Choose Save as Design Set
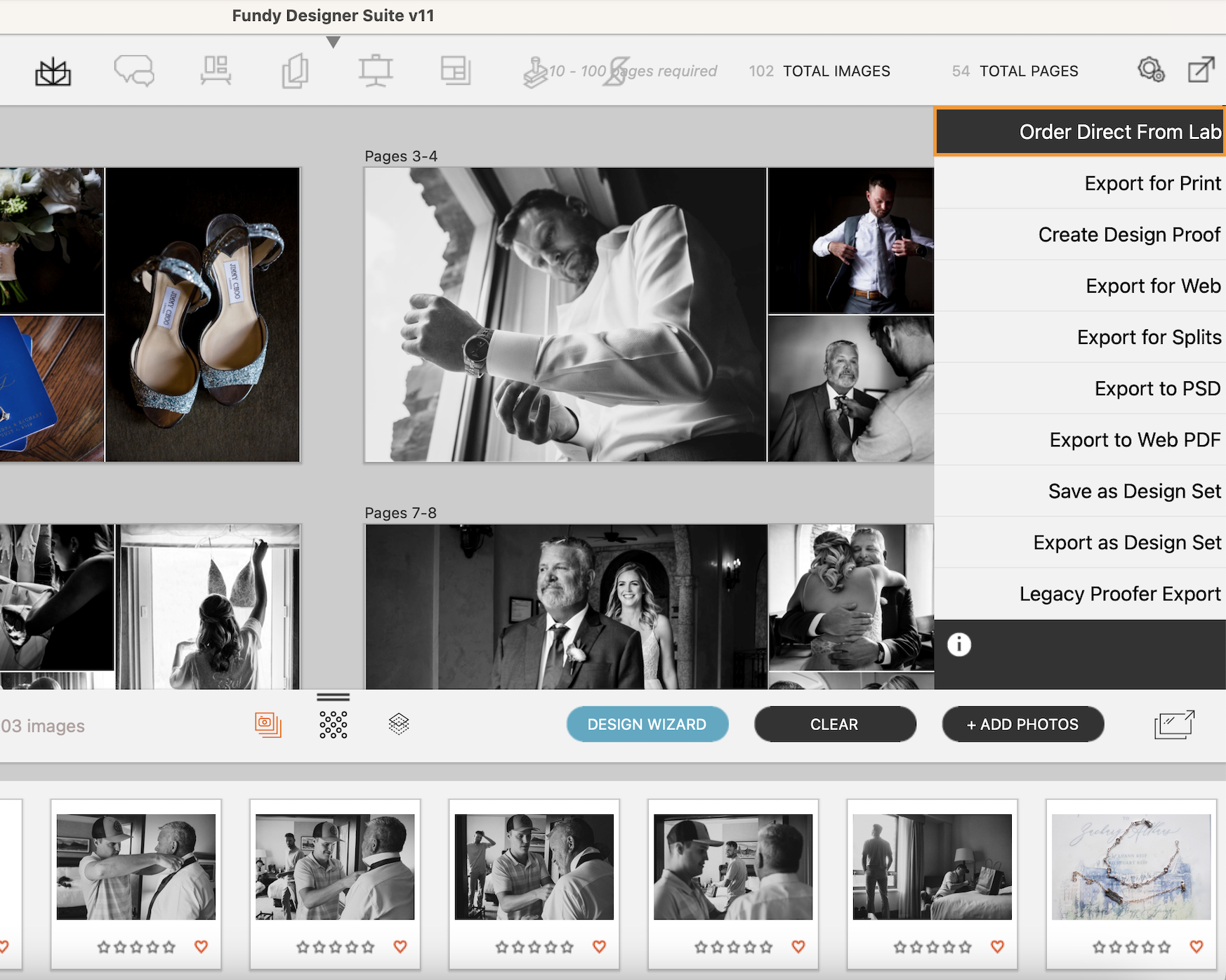 pos(1080,491)
